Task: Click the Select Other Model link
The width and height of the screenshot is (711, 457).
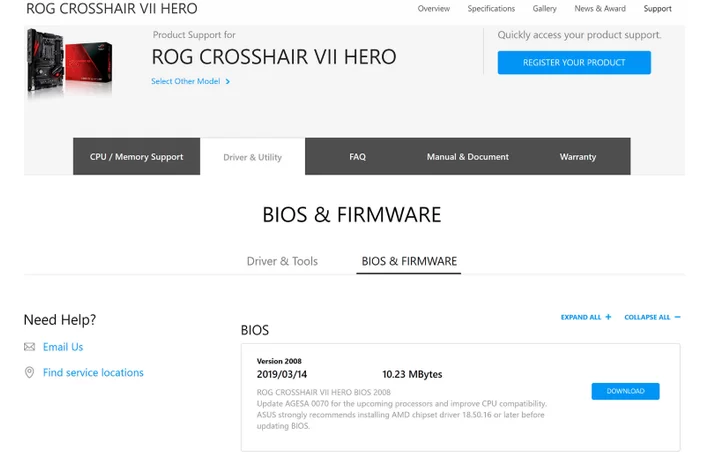Action: pyautogui.click(x=185, y=82)
